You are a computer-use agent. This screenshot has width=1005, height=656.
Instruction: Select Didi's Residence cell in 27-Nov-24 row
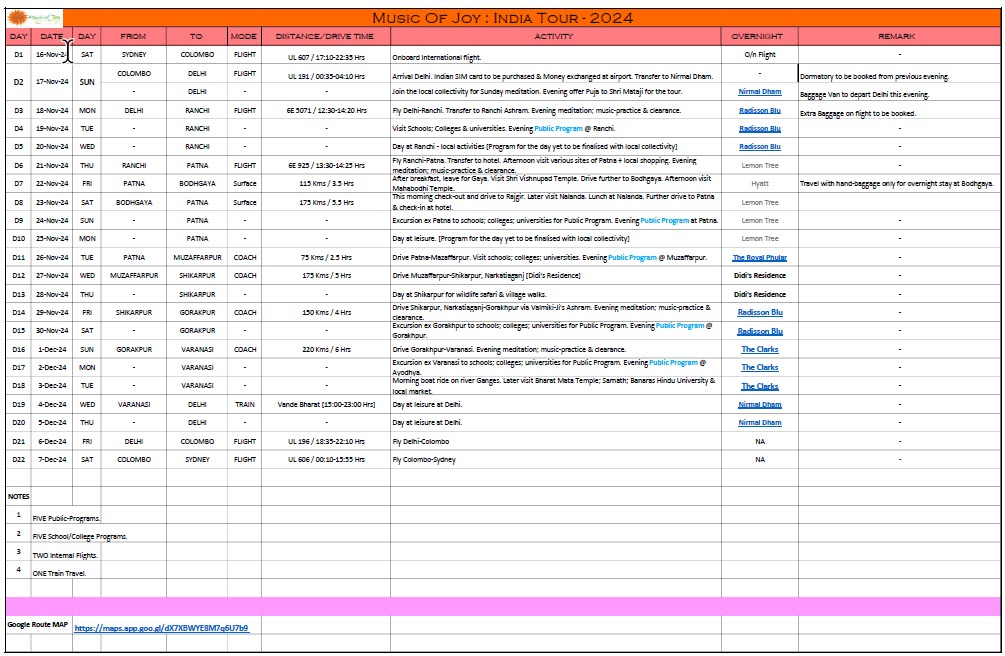[760, 275]
